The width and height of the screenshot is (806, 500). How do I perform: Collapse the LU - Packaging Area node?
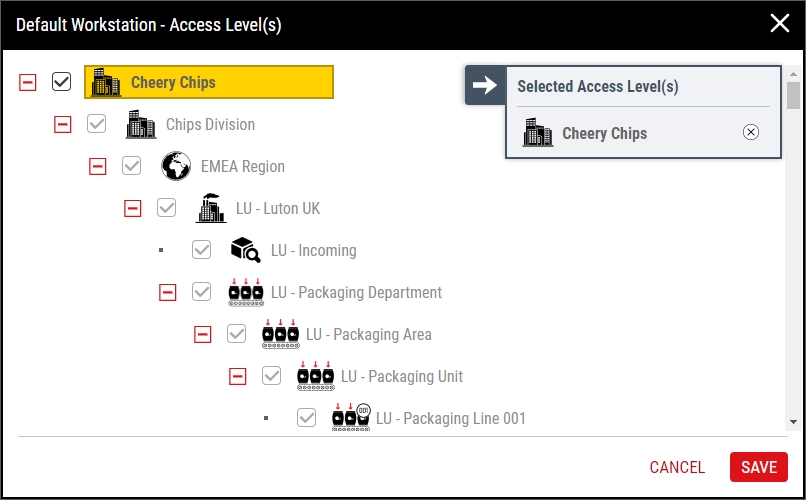203,334
